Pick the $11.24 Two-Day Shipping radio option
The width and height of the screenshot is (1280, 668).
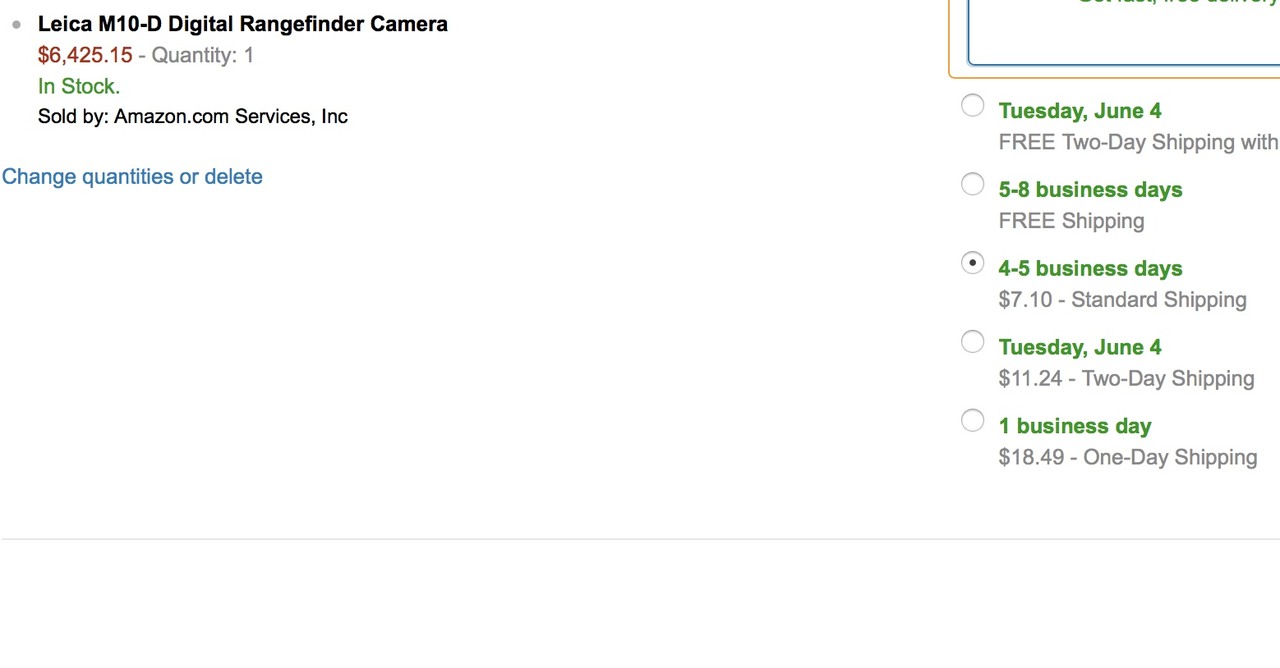point(972,342)
